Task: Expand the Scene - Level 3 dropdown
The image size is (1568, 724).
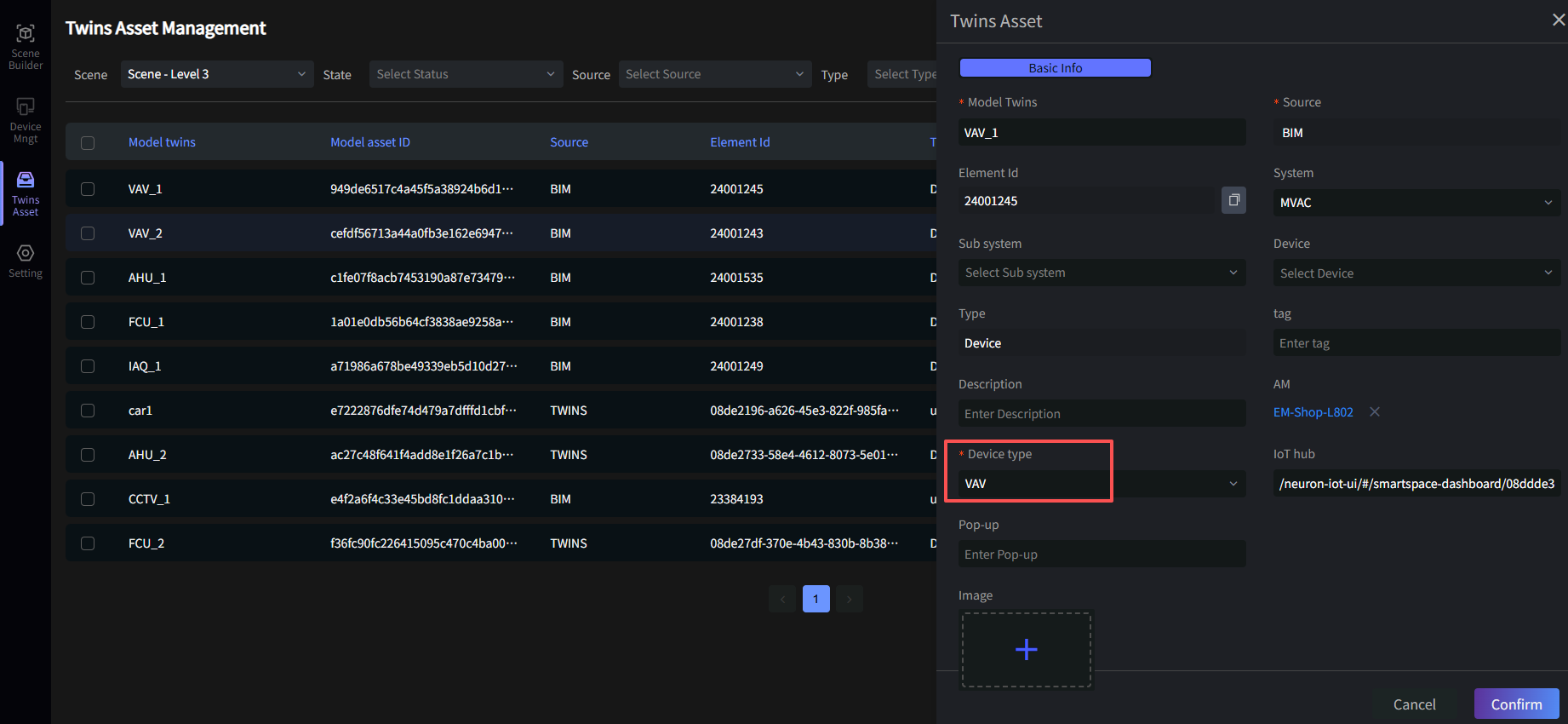Action: click(x=216, y=74)
